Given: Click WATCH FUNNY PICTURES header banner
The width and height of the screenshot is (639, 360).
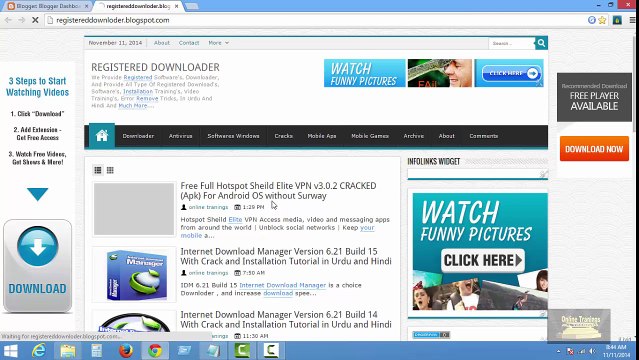Looking at the screenshot, I should pyautogui.click(x=364, y=73).
